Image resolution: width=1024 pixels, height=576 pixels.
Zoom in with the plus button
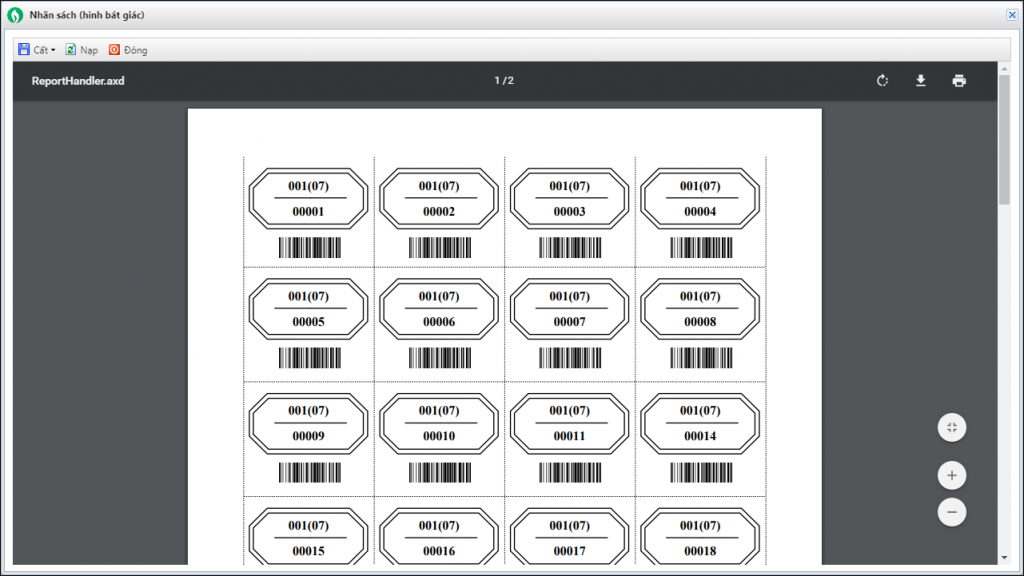(952, 475)
